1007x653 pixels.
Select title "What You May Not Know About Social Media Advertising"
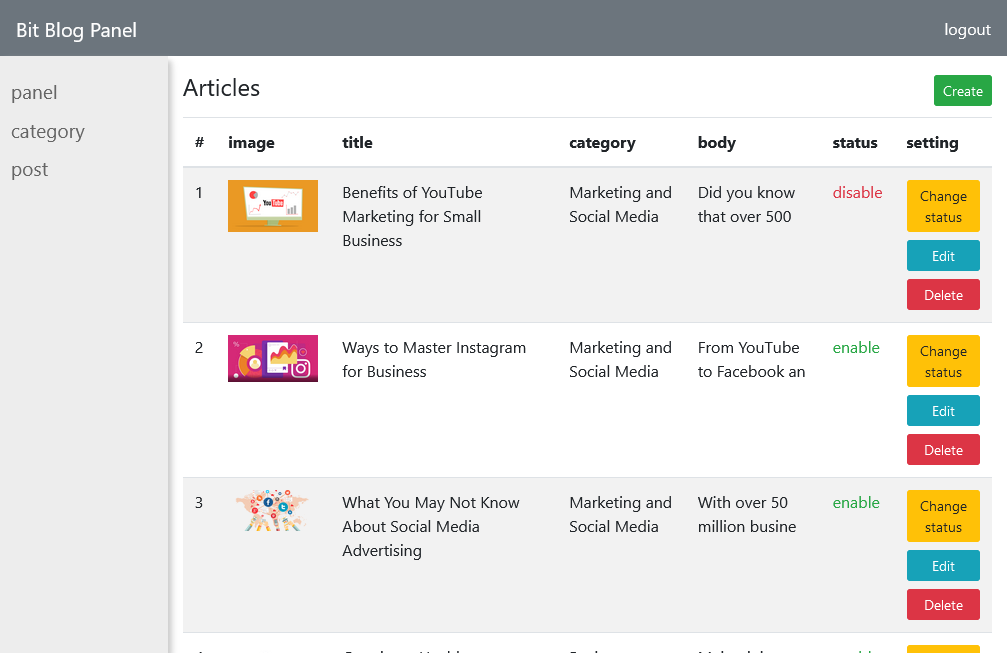431,527
